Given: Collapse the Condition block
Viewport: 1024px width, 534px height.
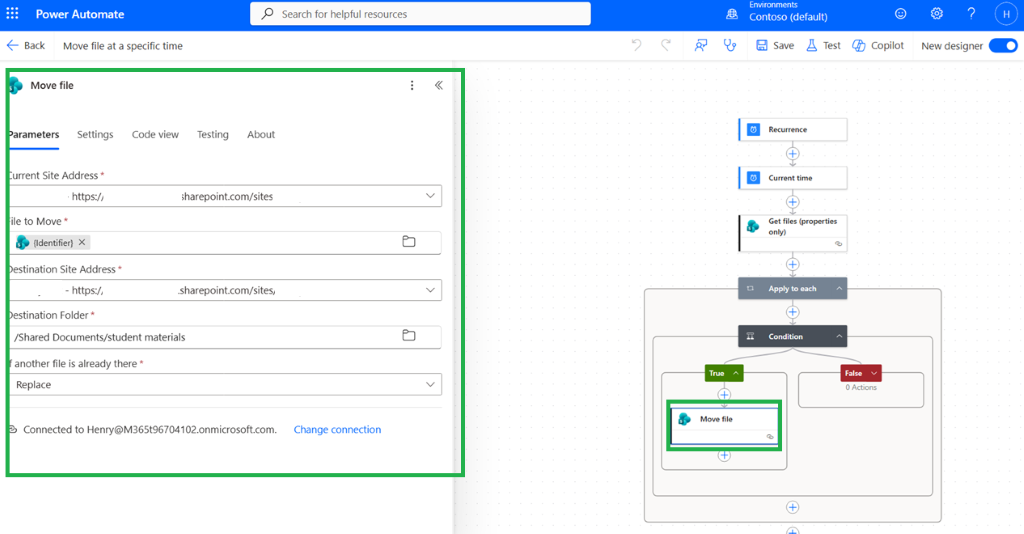Looking at the screenshot, I should (x=839, y=337).
